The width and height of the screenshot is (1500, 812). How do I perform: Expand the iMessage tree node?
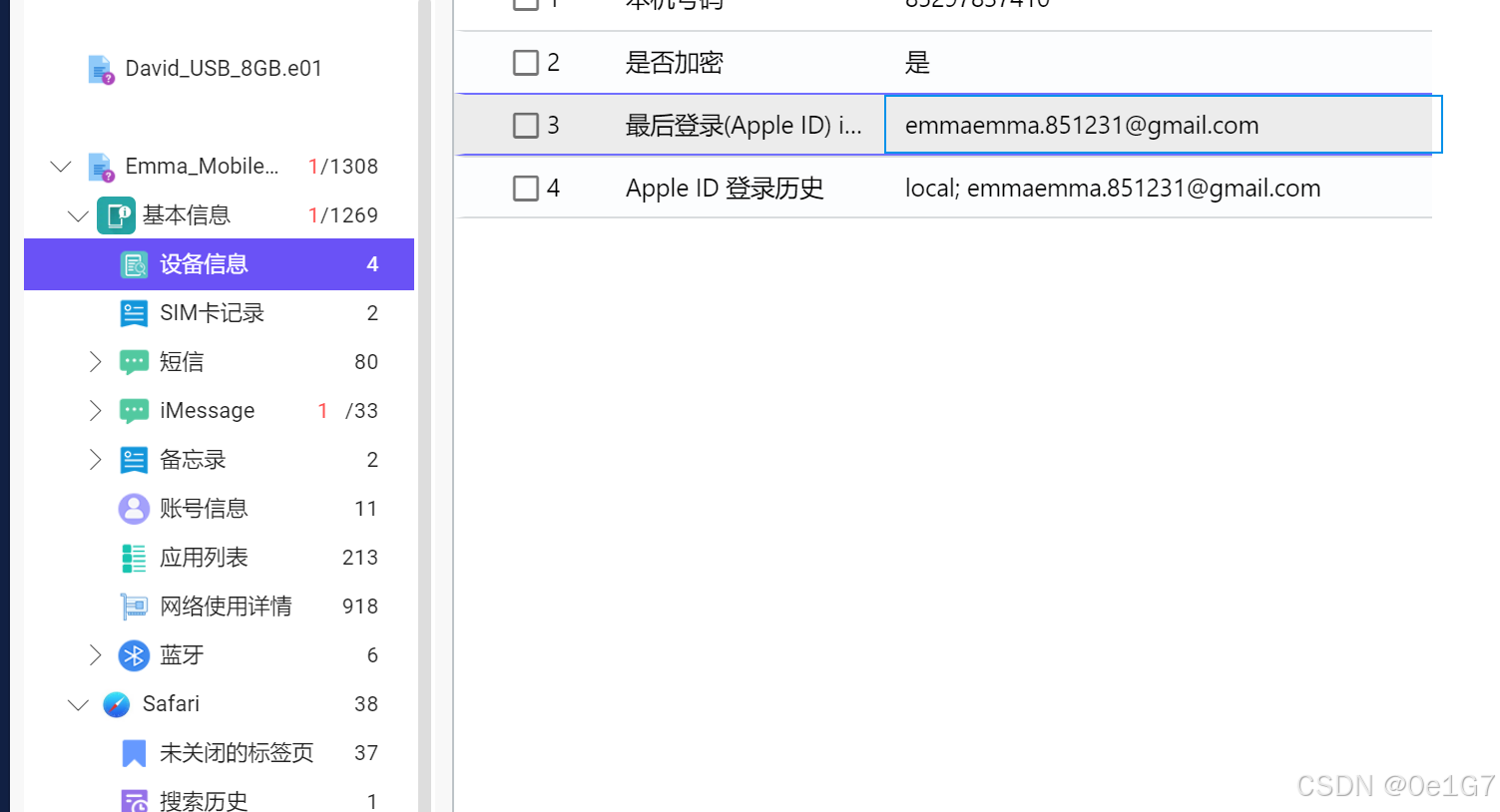coord(95,411)
